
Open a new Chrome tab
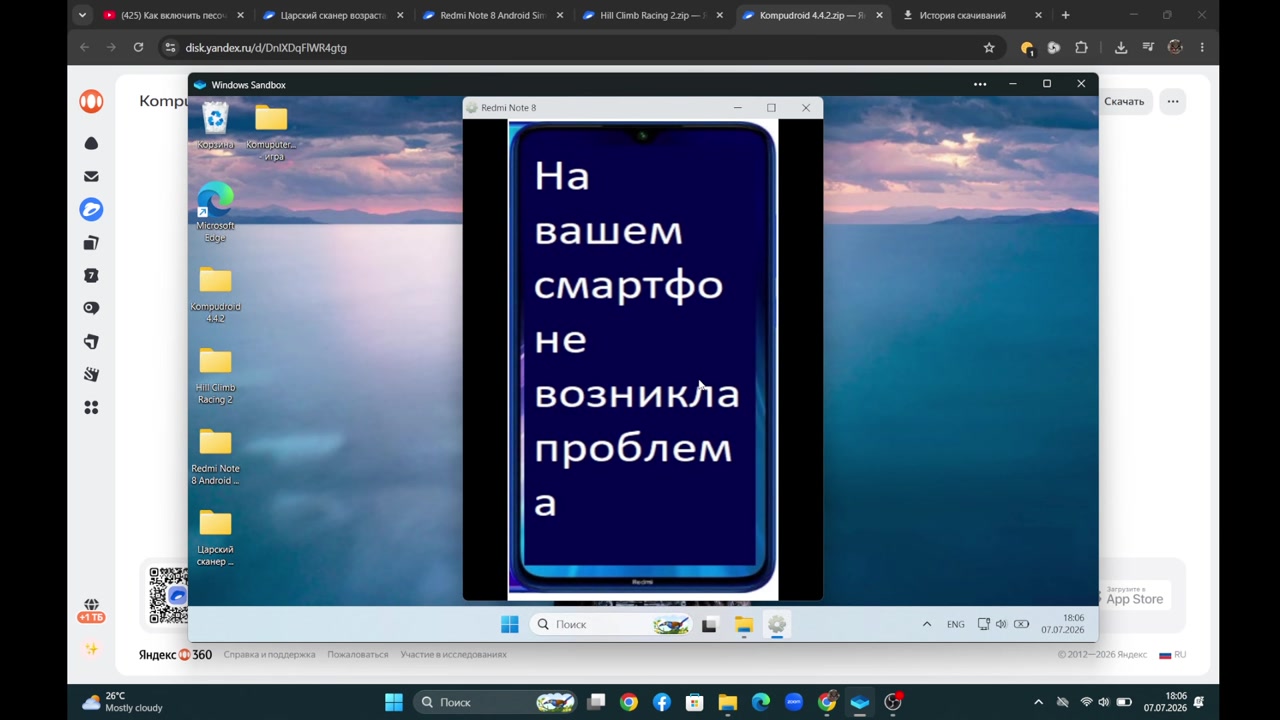click(1065, 15)
